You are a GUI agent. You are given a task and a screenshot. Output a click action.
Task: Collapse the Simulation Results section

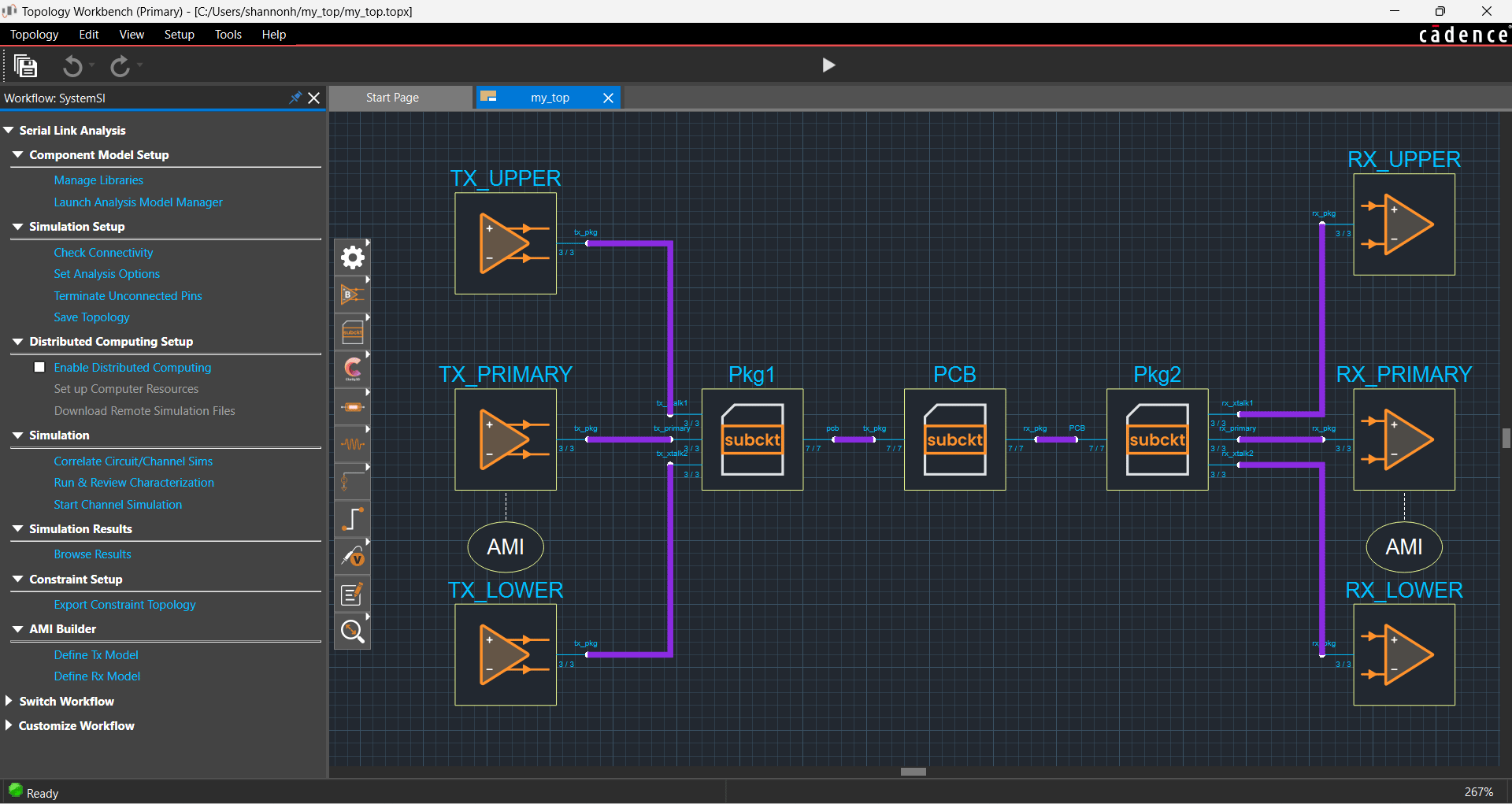coord(17,528)
